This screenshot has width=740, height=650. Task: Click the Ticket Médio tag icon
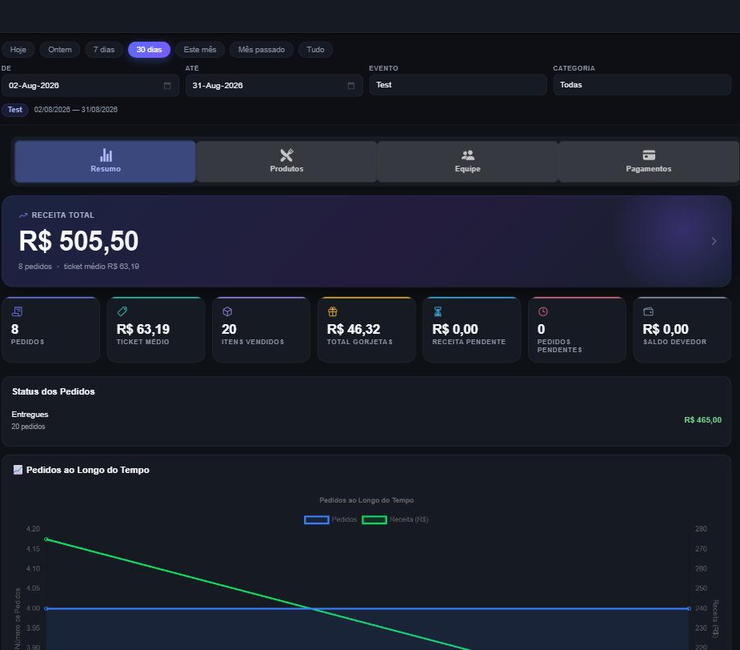point(122,312)
